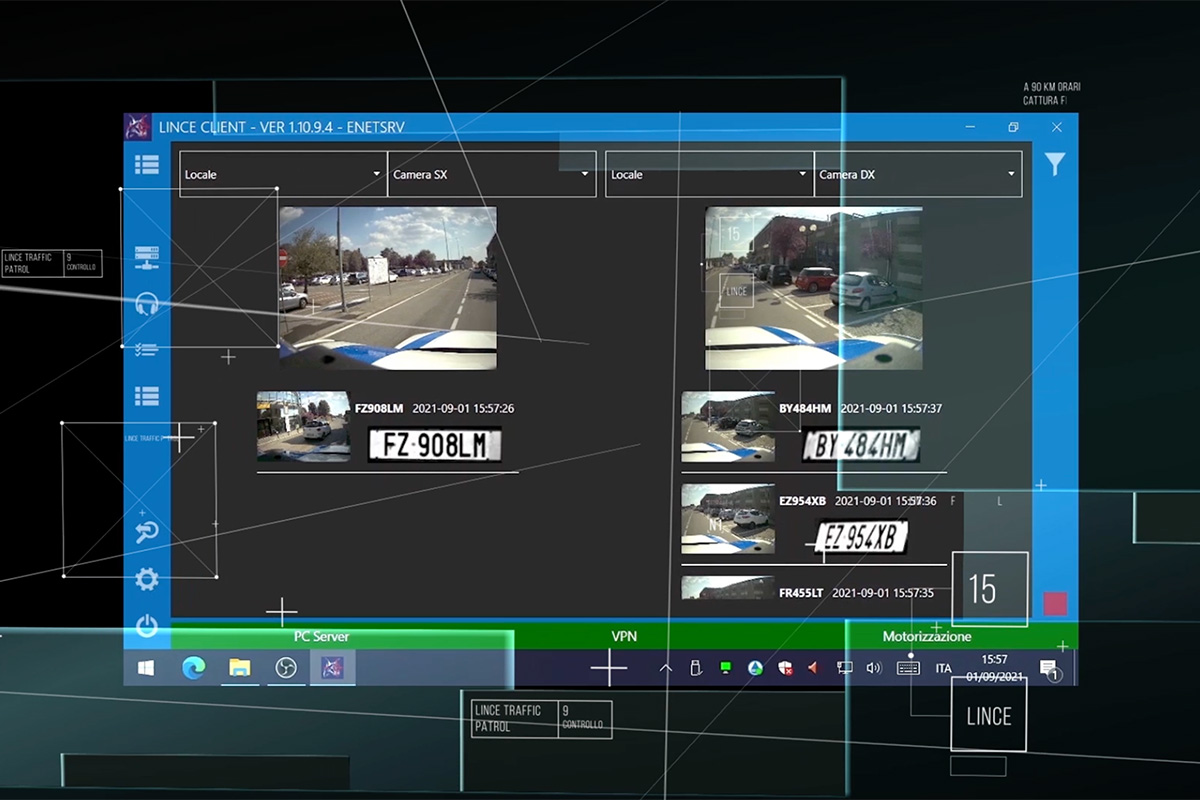1200x800 pixels.
Task: Open the touch keyboard tray icon
Action: tap(908, 668)
